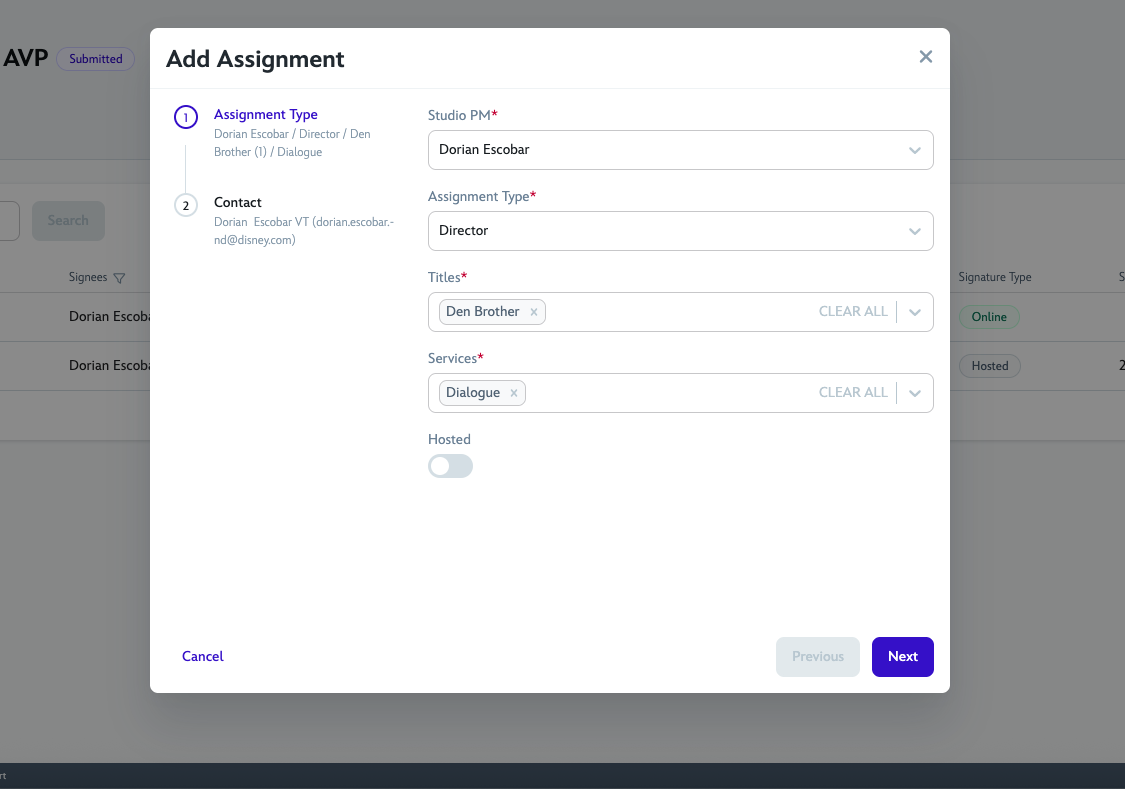
Task: Click CLEAR ALL next to Den Brother
Action: tap(853, 311)
